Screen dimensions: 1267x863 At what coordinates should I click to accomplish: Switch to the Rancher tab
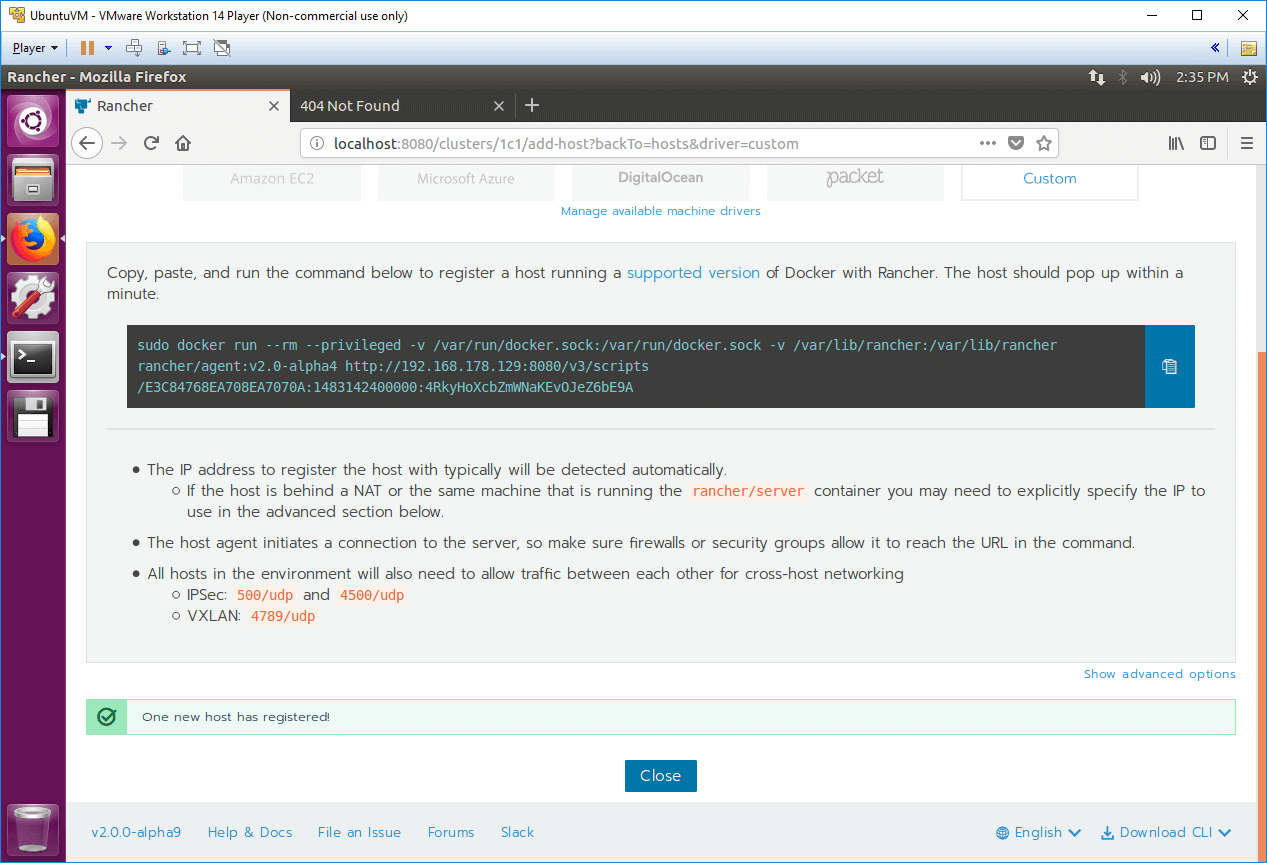[177, 105]
